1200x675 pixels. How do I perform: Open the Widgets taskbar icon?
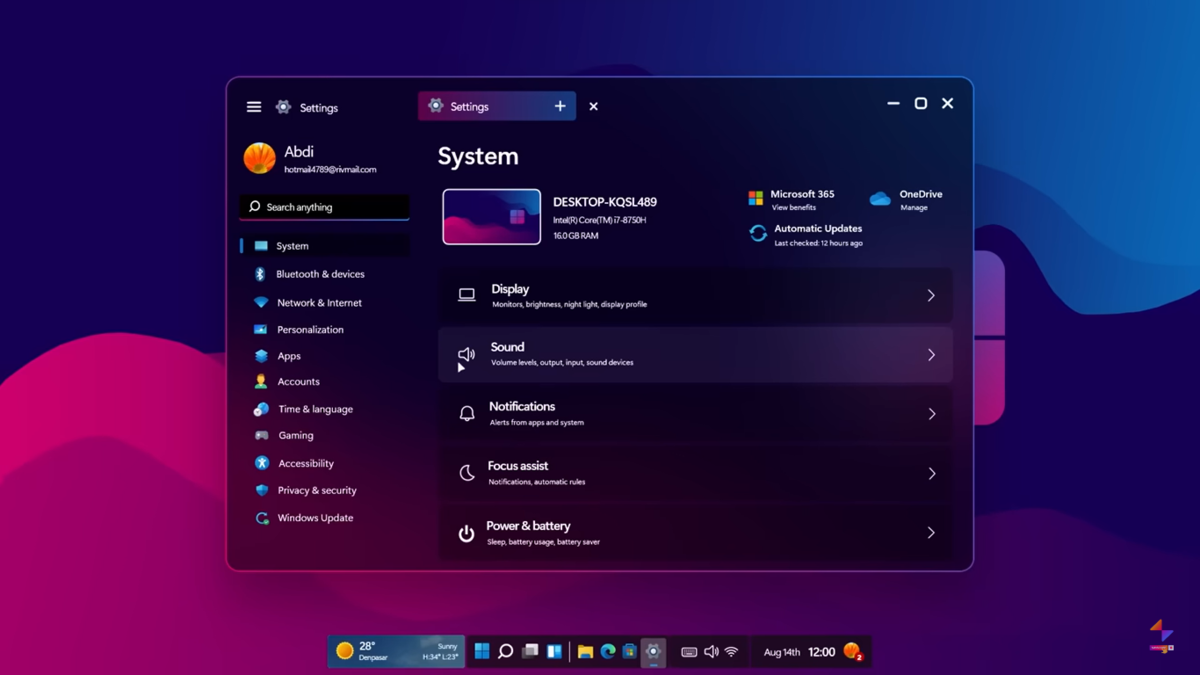554,652
